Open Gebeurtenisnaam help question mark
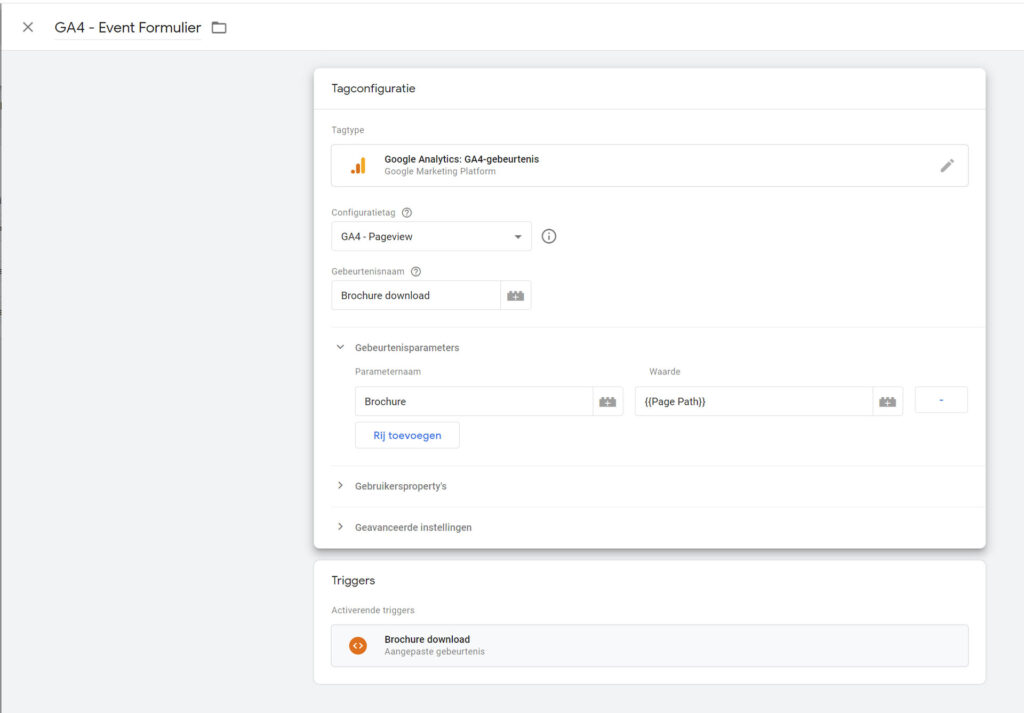Screen dimensions: 1024x713 pos(415,271)
